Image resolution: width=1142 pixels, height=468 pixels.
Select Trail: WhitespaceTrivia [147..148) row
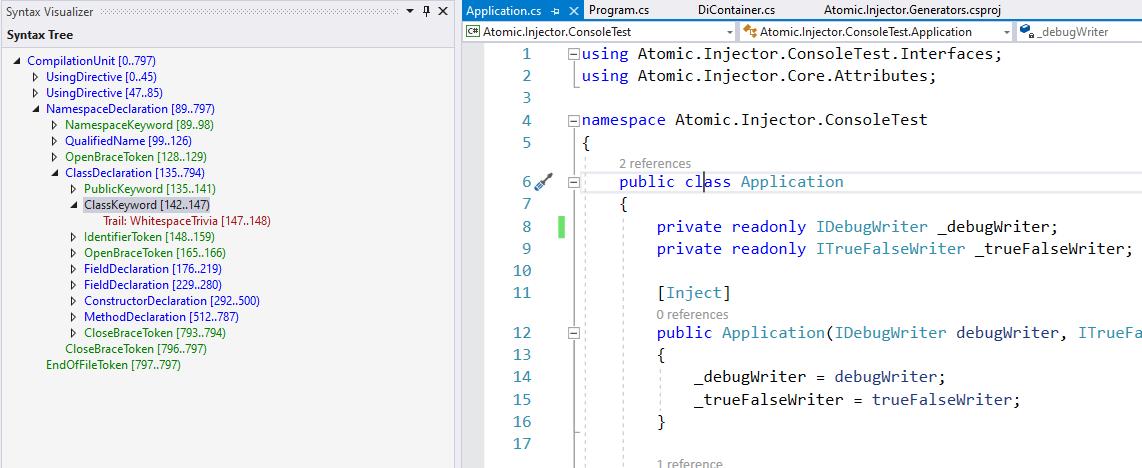186,221
